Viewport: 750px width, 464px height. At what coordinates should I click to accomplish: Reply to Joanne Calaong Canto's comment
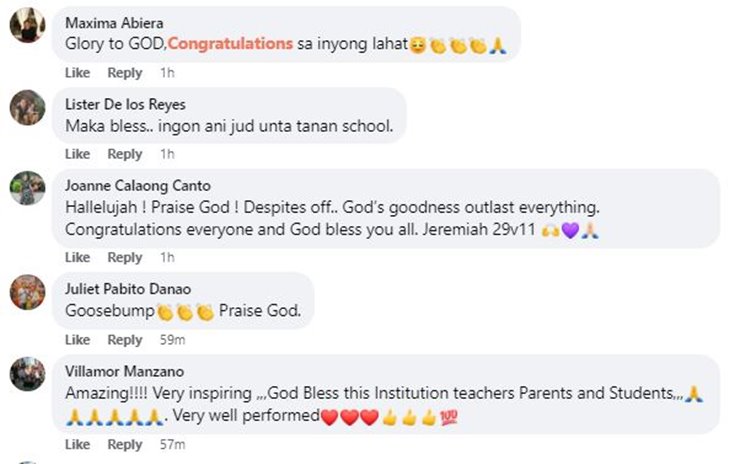click(125, 257)
